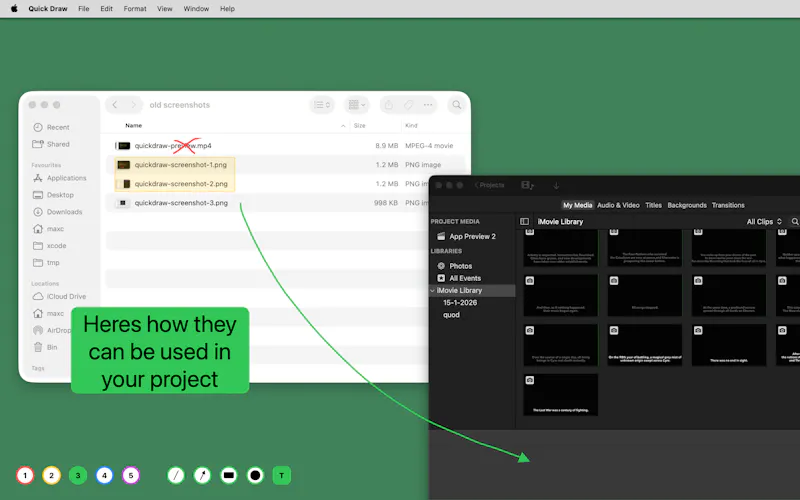Screen dimensions: 800x500
Task: Choose the yellow color swatch numbered 2
Action: [52, 476]
